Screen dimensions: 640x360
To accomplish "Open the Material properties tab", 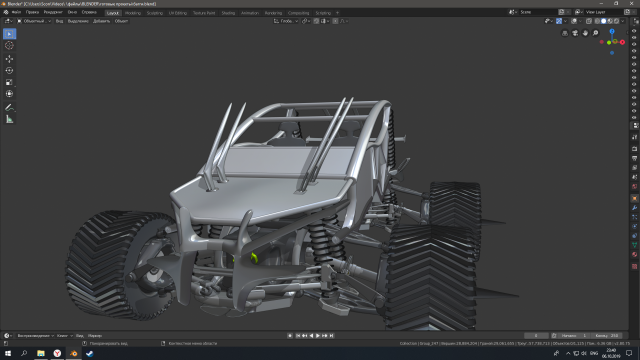I will coord(635,255).
